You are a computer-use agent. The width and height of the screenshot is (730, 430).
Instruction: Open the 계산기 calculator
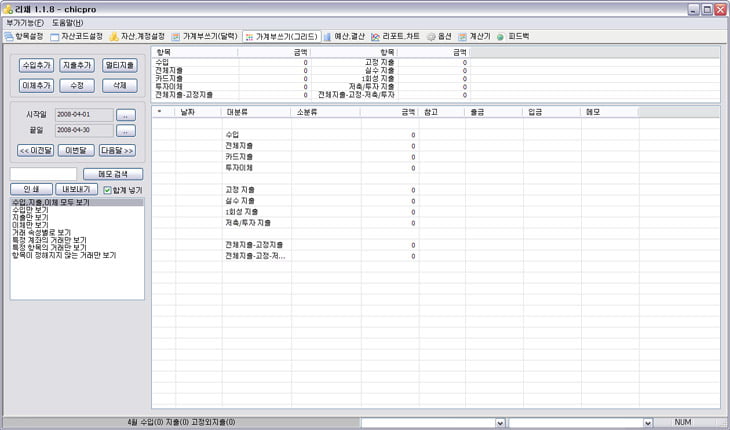[x=476, y=36]
